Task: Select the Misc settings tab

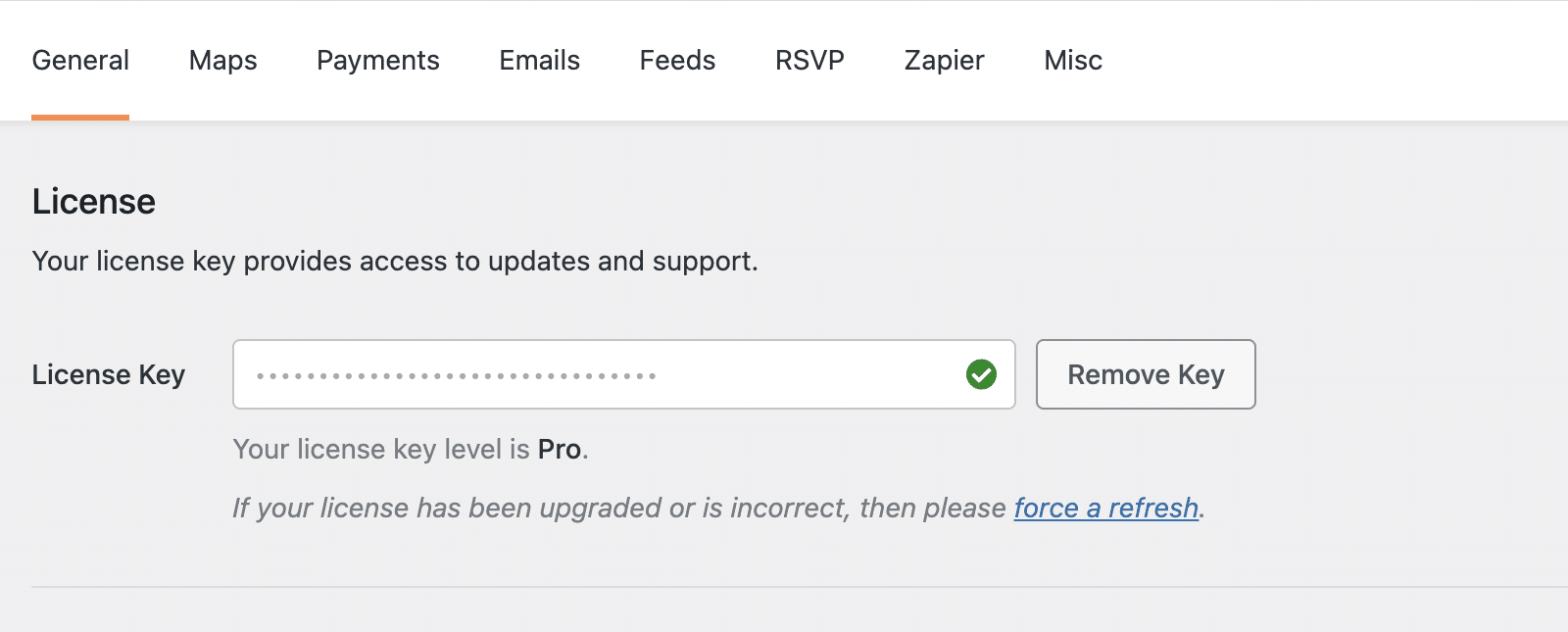Action: coord(1072,60)
